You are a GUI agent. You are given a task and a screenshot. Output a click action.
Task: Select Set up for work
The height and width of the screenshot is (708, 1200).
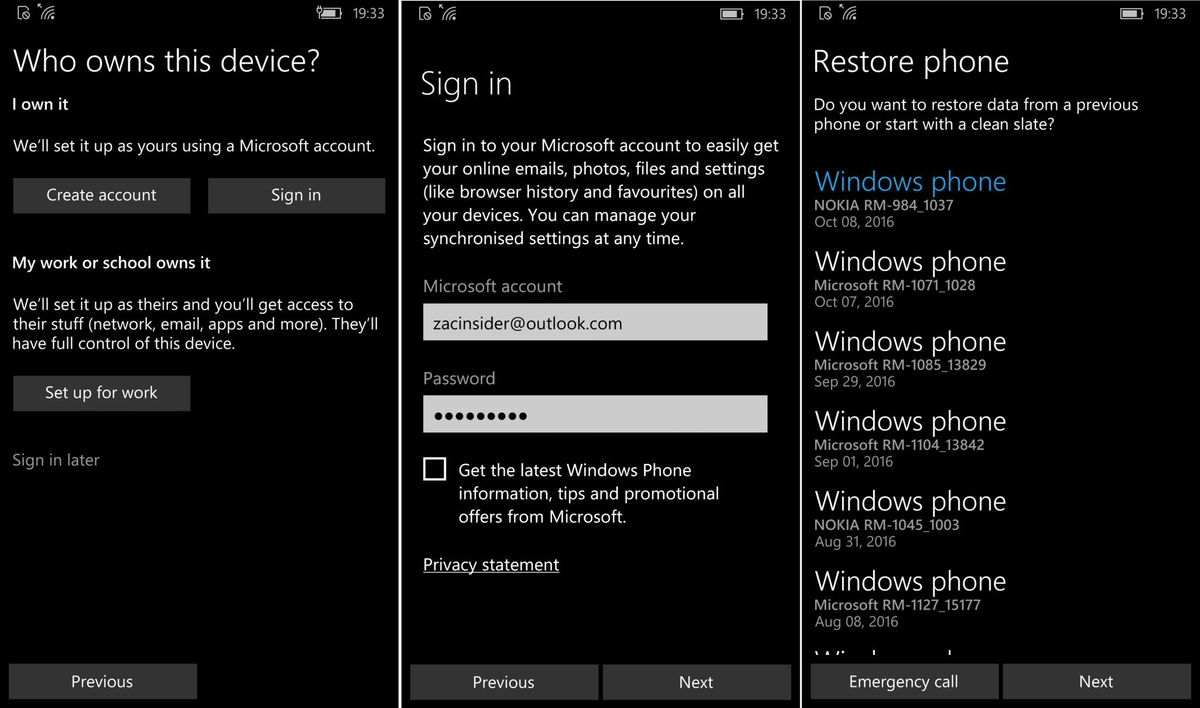101,393
